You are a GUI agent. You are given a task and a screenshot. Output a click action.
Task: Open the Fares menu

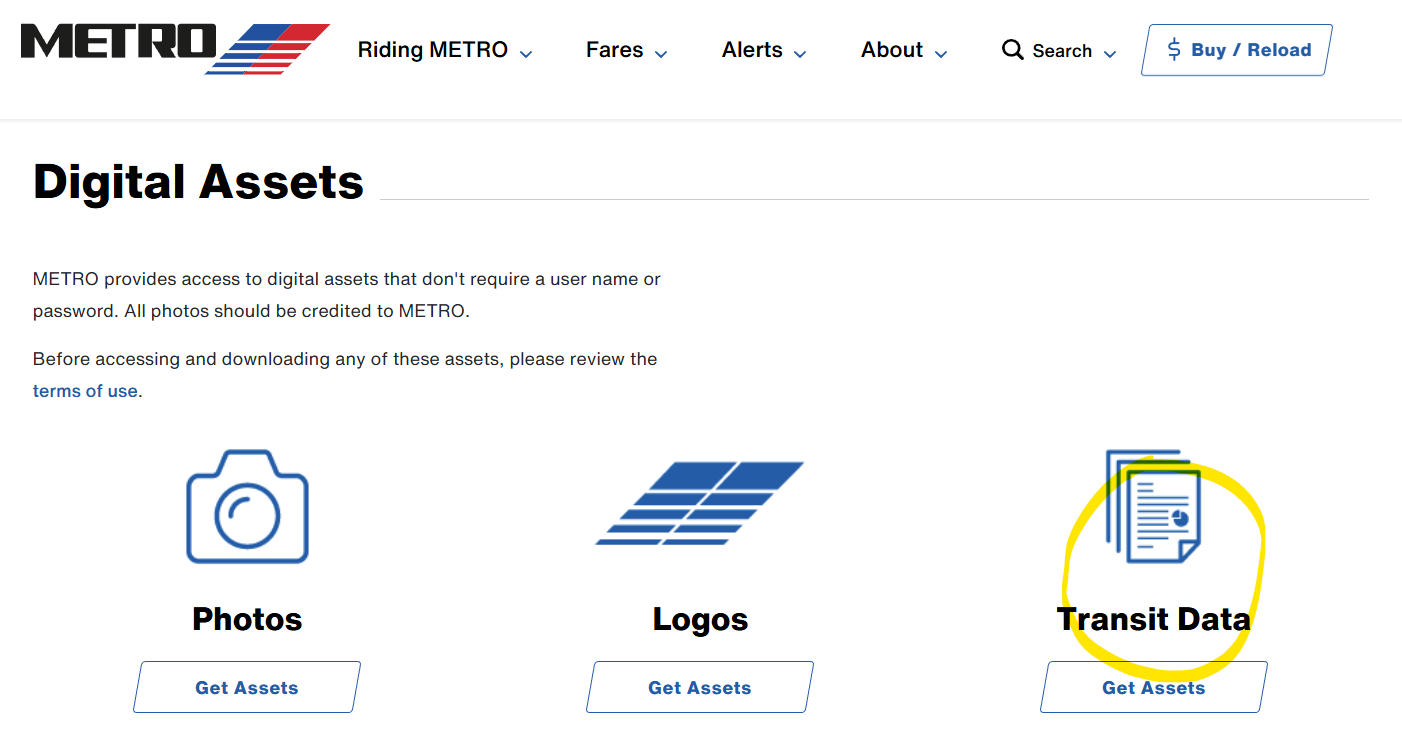(x=614, y=50)
